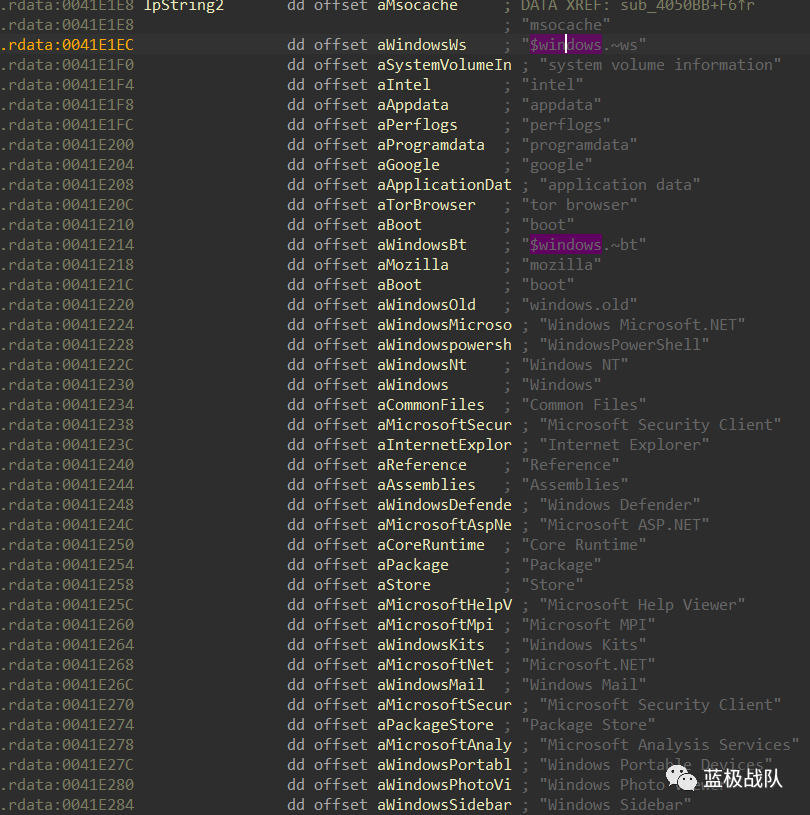810x815 pixels.
Task: Click the aAppdata offset name
Action: (413, 105)
